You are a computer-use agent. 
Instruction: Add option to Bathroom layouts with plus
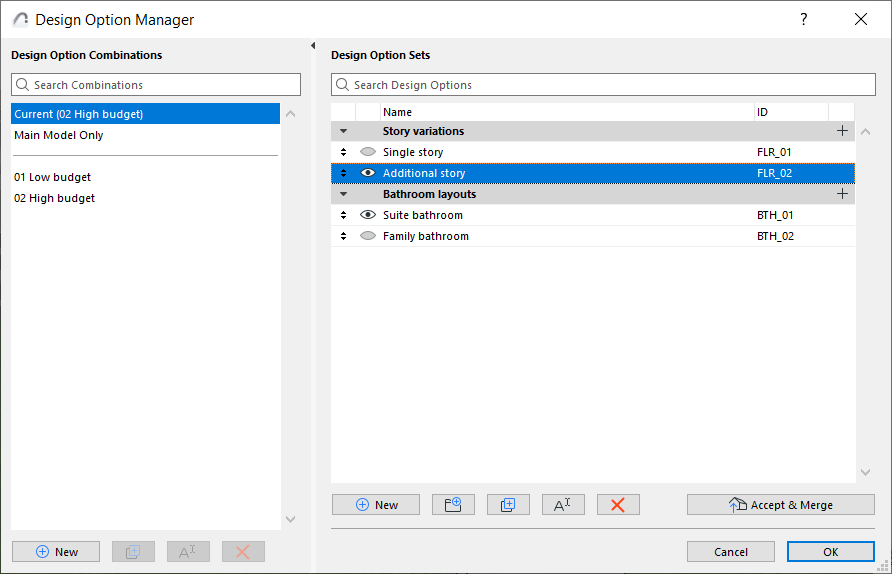(843, 194)
